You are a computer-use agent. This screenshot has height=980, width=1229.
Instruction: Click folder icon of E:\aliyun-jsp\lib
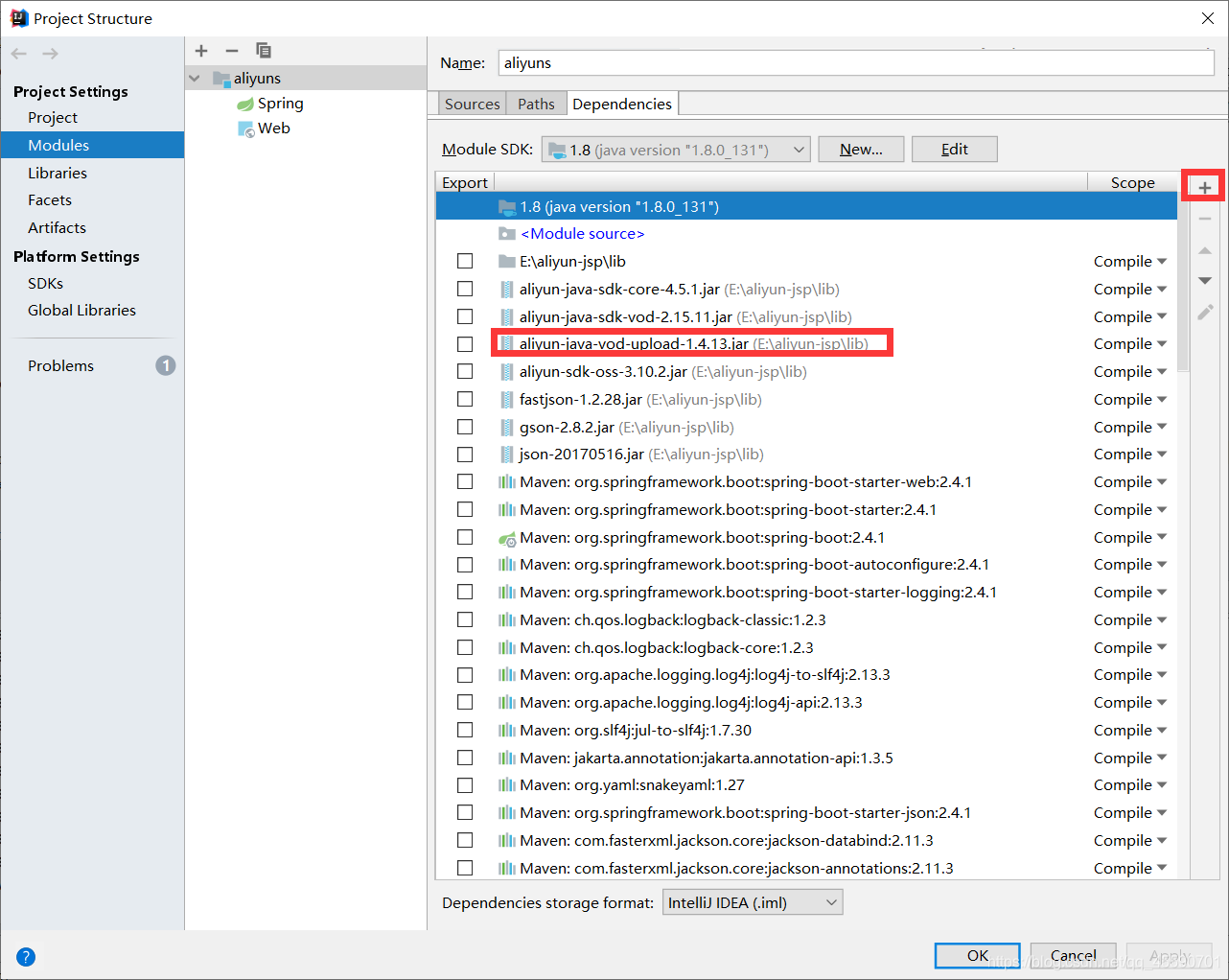pos(507,262)
